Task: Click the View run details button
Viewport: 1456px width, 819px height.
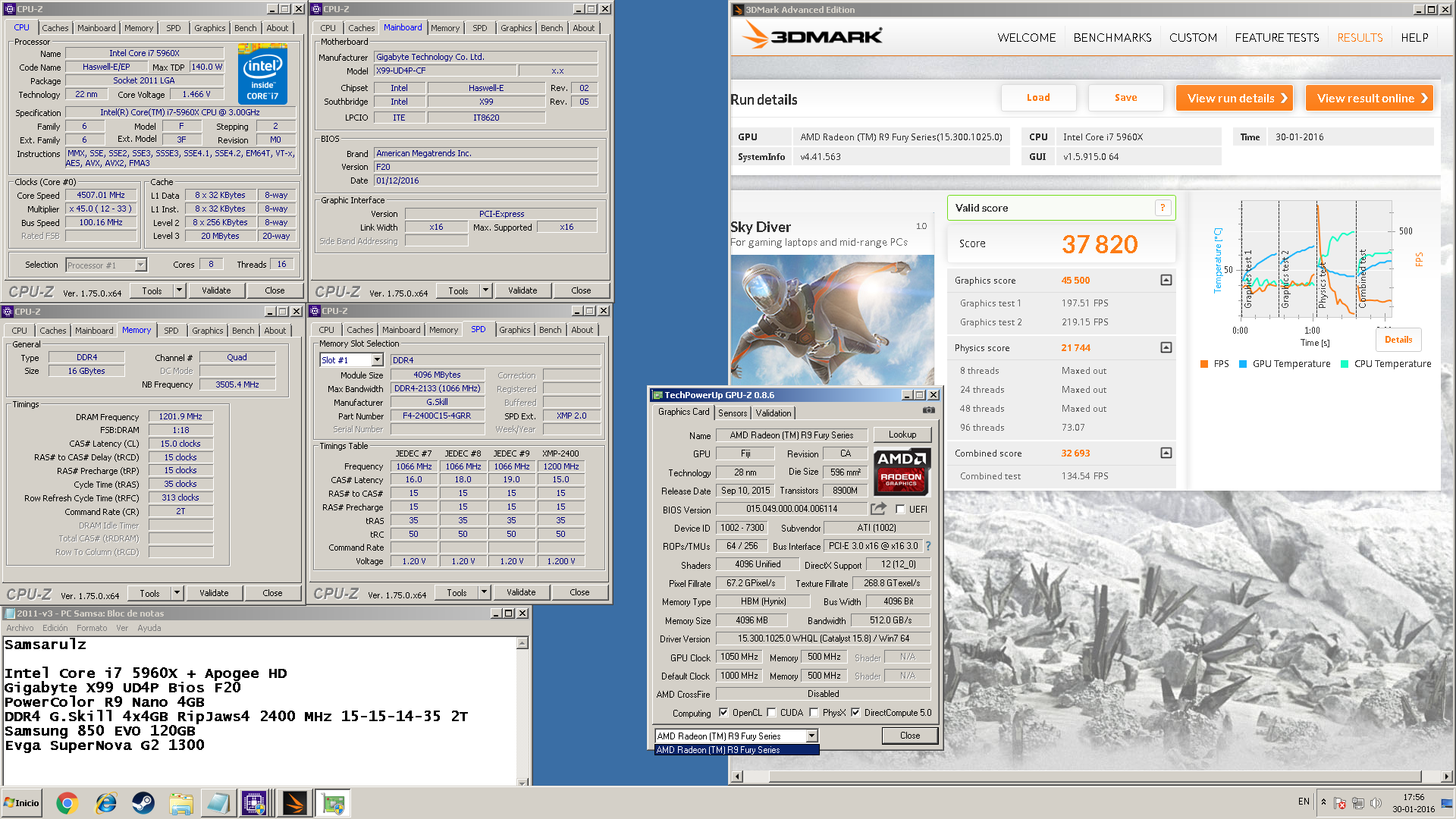Action: [x=1234, y=98]
